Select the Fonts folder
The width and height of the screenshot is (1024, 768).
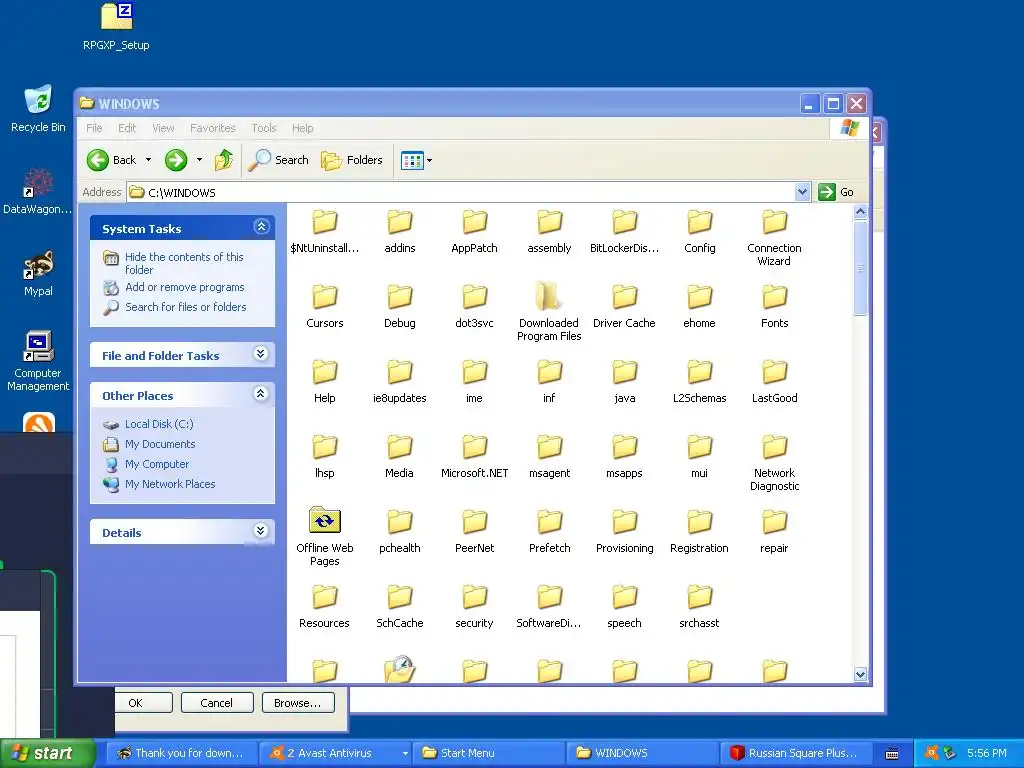click(775, 308)
